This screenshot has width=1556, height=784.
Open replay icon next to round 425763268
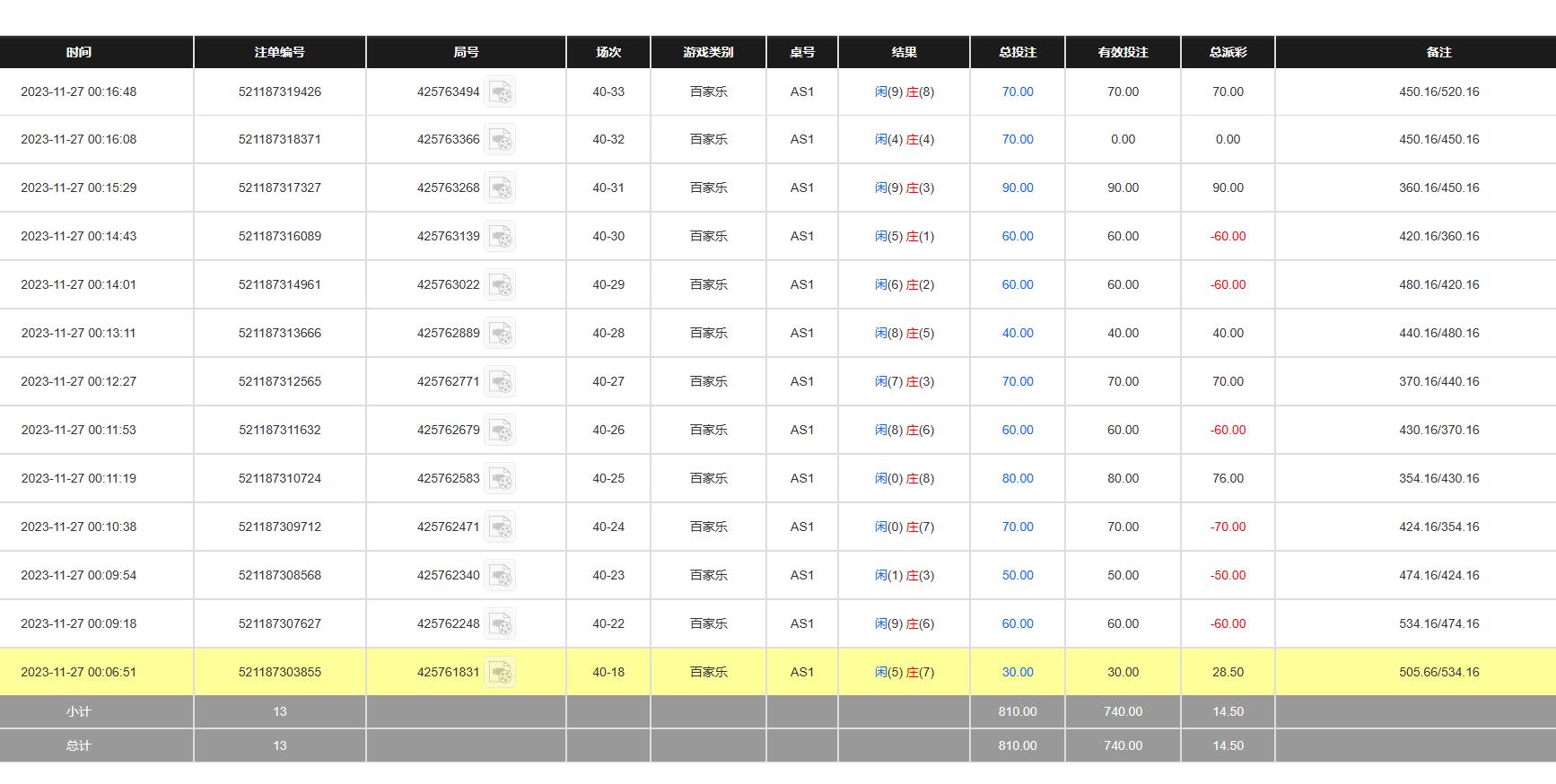click(x=500, y=188)
